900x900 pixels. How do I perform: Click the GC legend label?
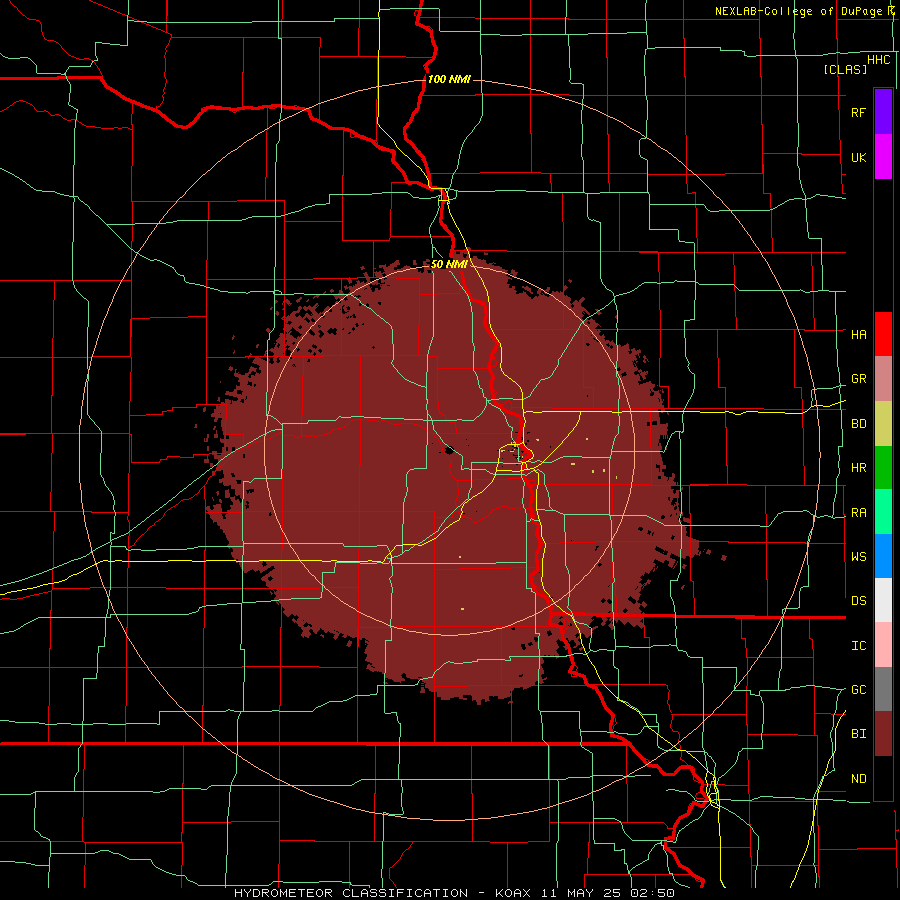858,690
